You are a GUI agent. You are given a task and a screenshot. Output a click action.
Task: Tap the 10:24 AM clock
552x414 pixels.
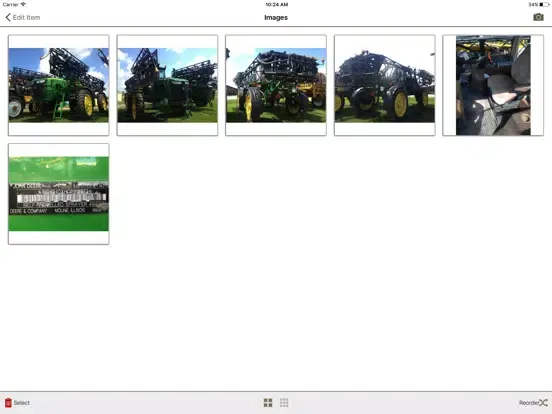coord(277,5)
